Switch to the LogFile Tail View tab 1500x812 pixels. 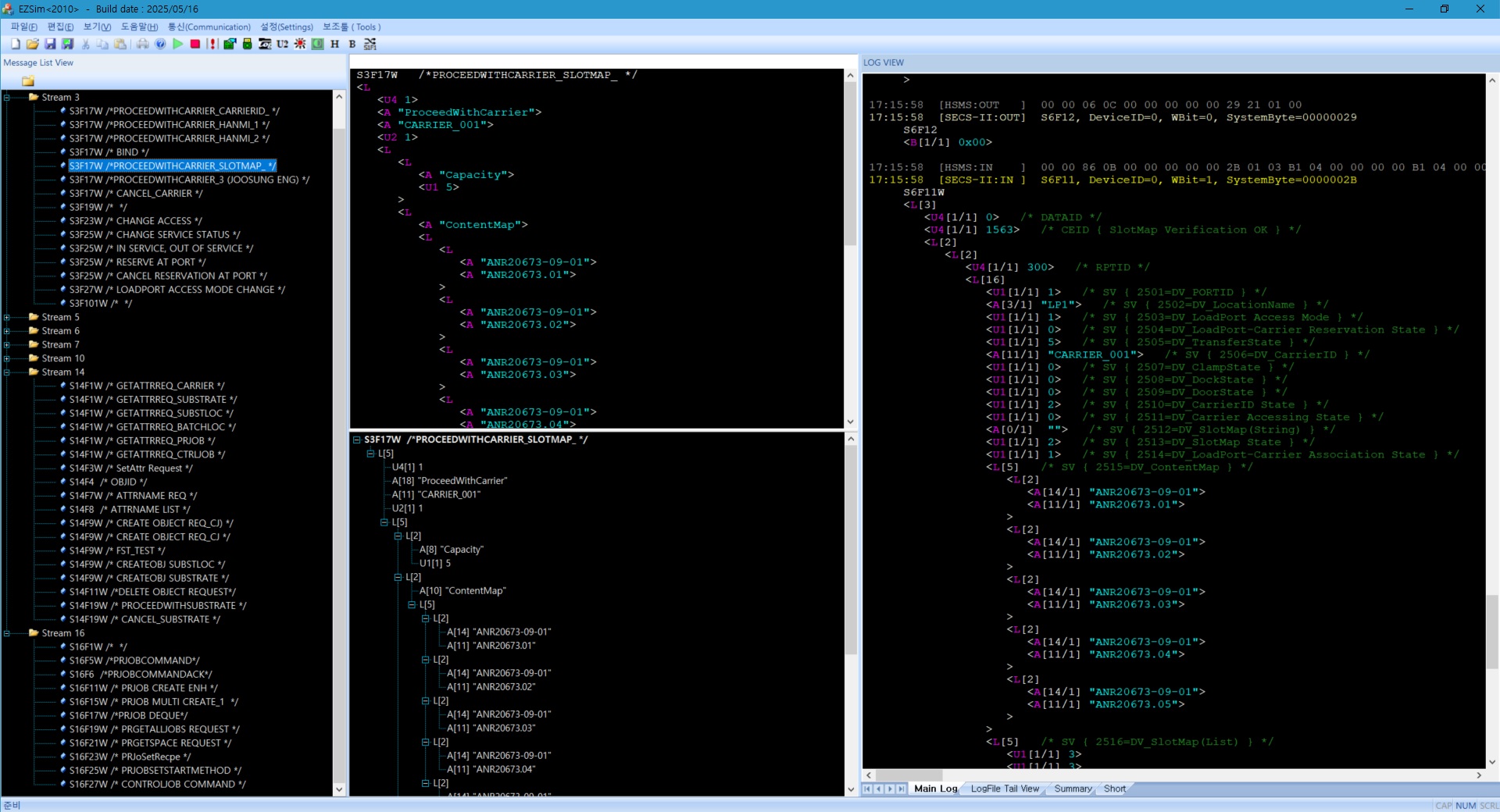tap(1005, 789)
